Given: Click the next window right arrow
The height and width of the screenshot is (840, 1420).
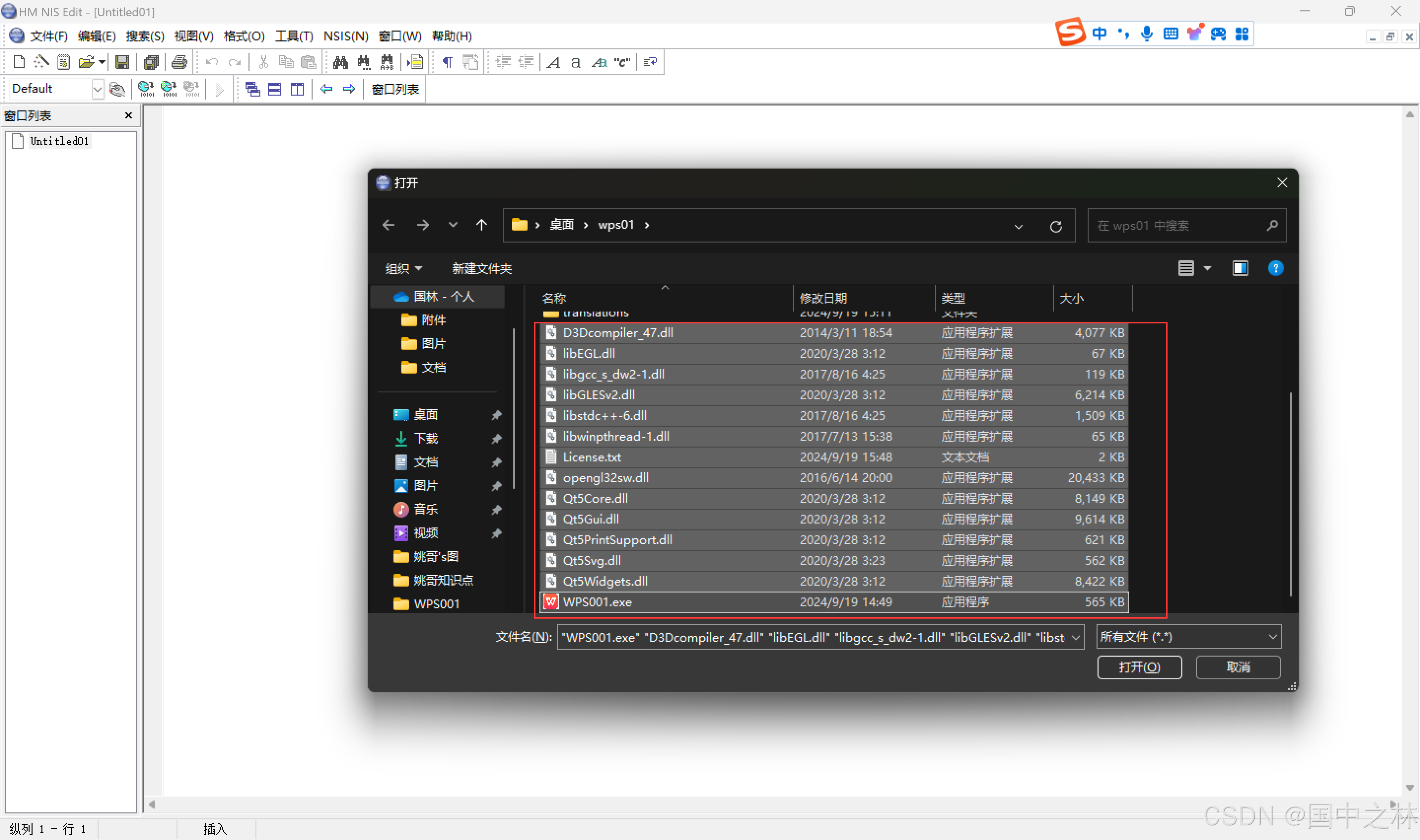Looking at the screenshot, I should (x=349, y=89).
